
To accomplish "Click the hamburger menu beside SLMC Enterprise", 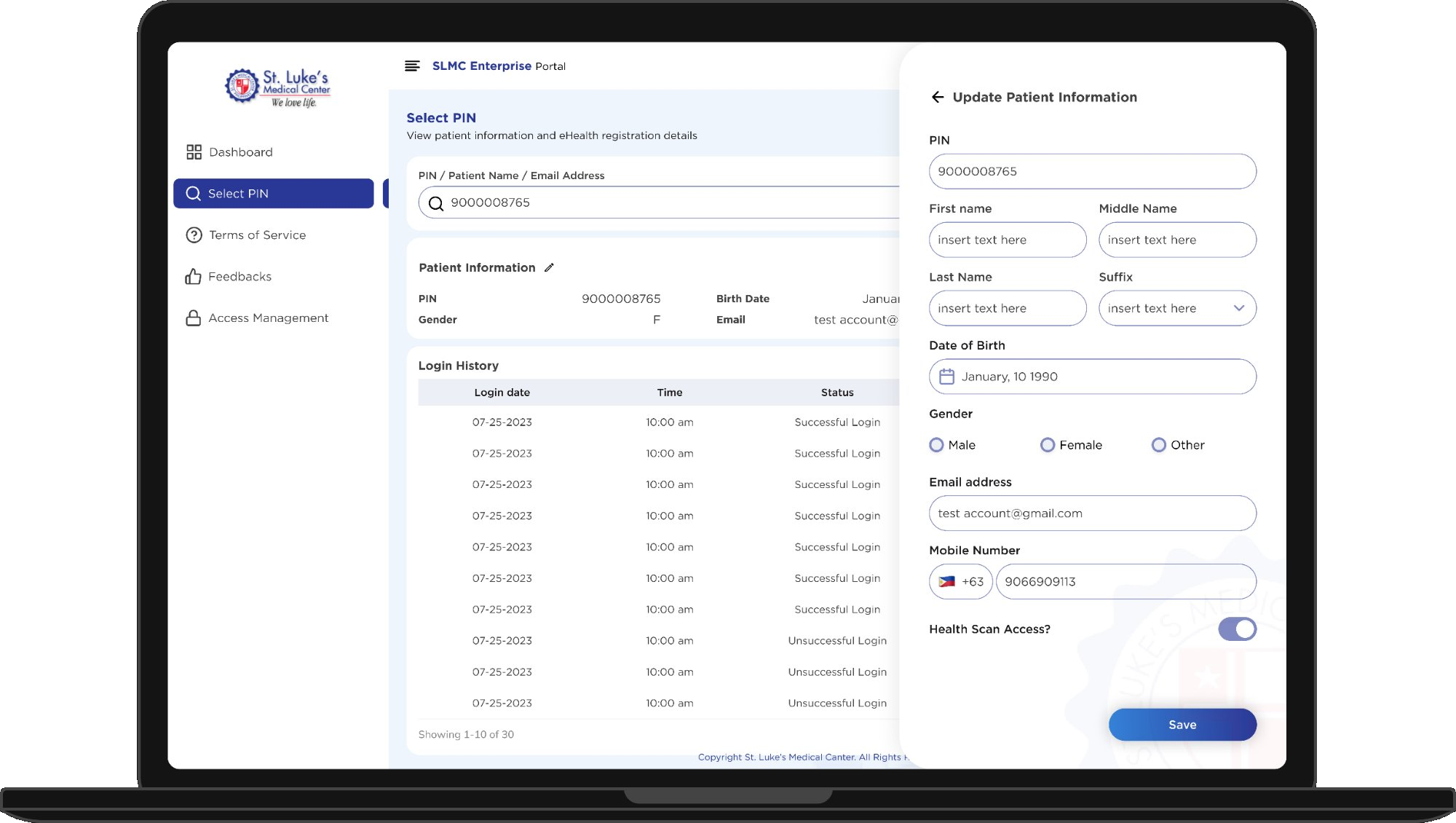I will point(412,66).
